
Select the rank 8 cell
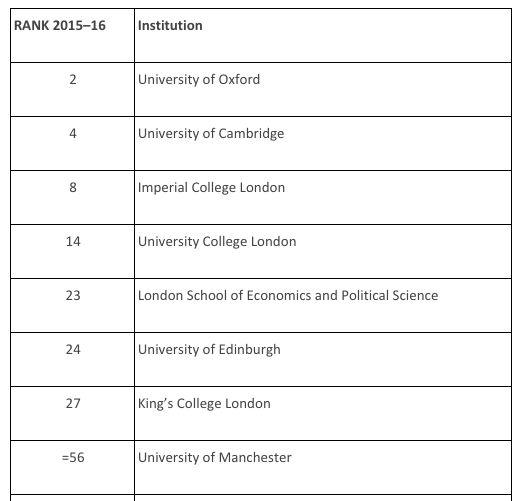click(x=72, y=198)
